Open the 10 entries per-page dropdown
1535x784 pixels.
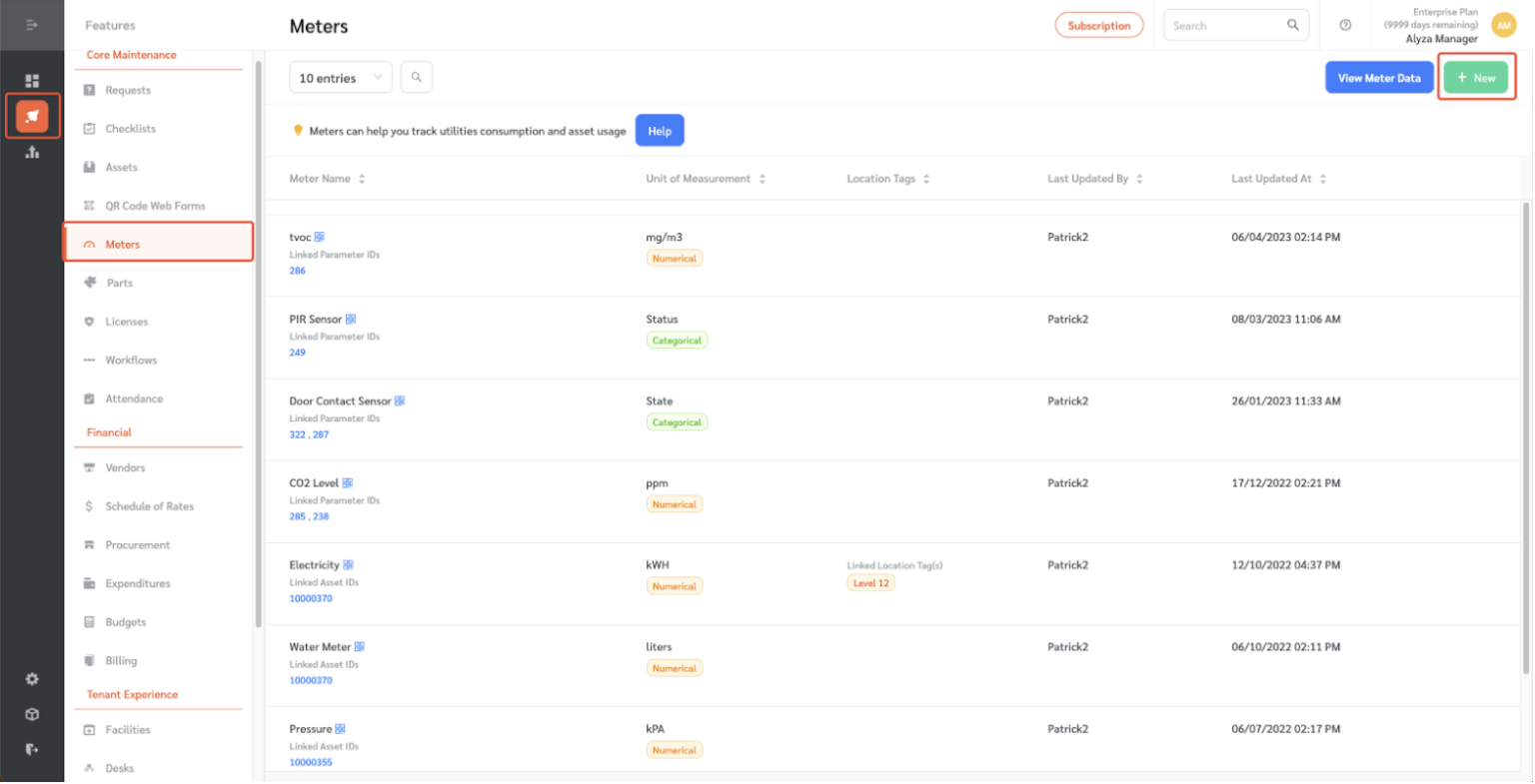pyautogui.click(x=340, y=76)
